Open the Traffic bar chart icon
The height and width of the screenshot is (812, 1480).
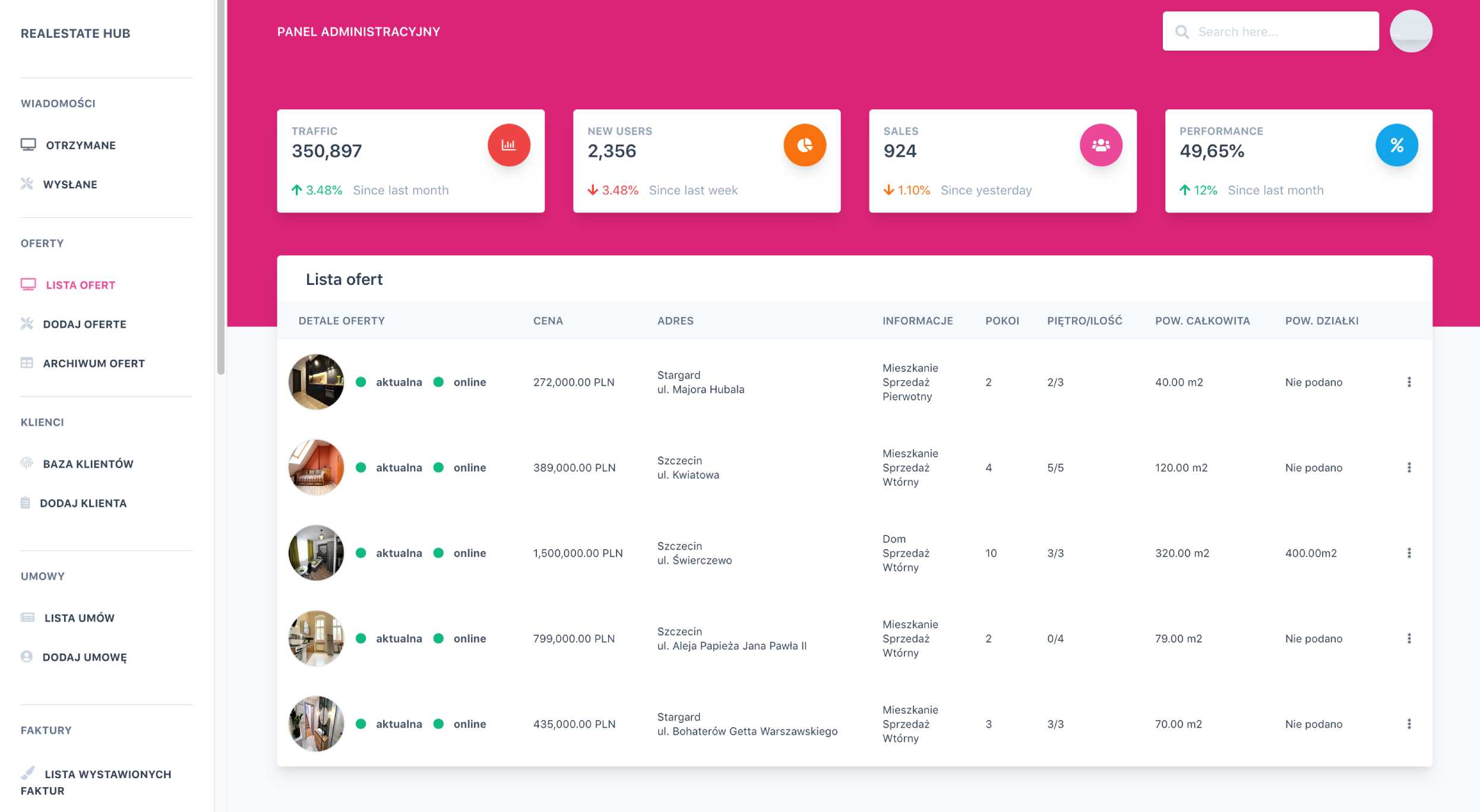508,144
